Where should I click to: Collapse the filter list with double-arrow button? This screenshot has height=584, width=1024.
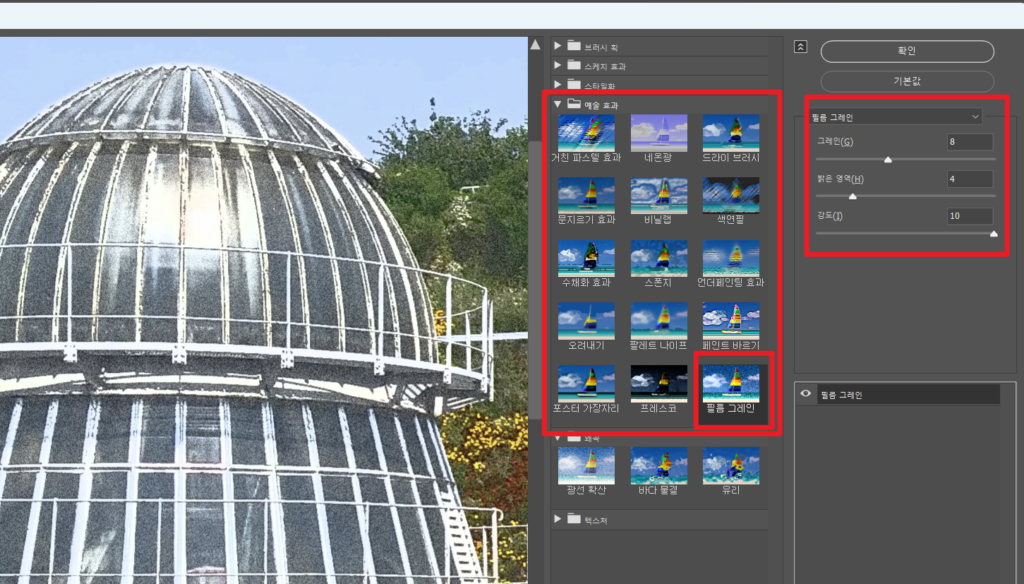[801, 46]
